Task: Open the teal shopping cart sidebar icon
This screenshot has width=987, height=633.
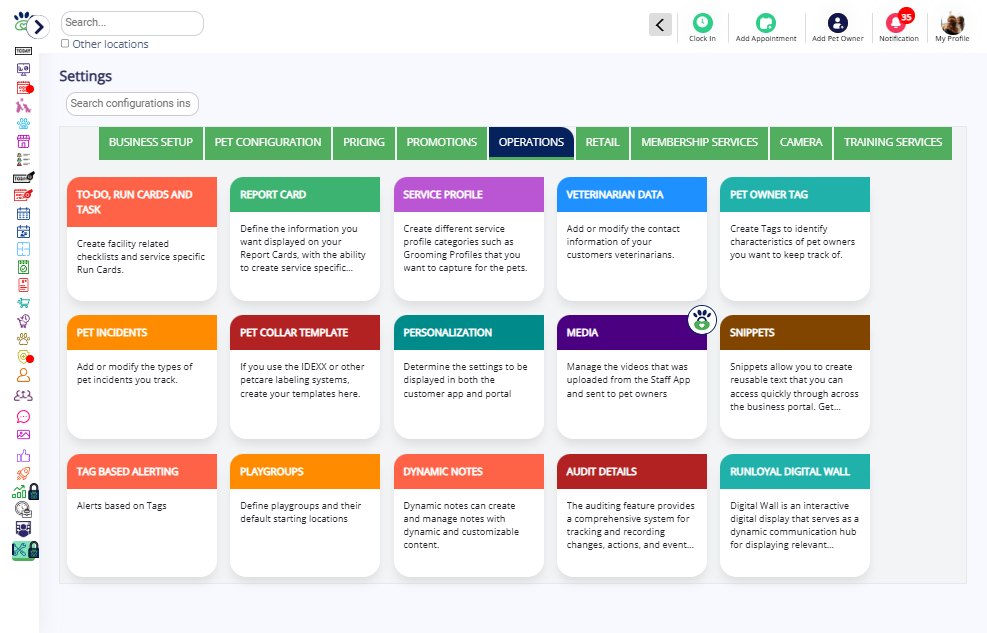Action: (23, 303)
